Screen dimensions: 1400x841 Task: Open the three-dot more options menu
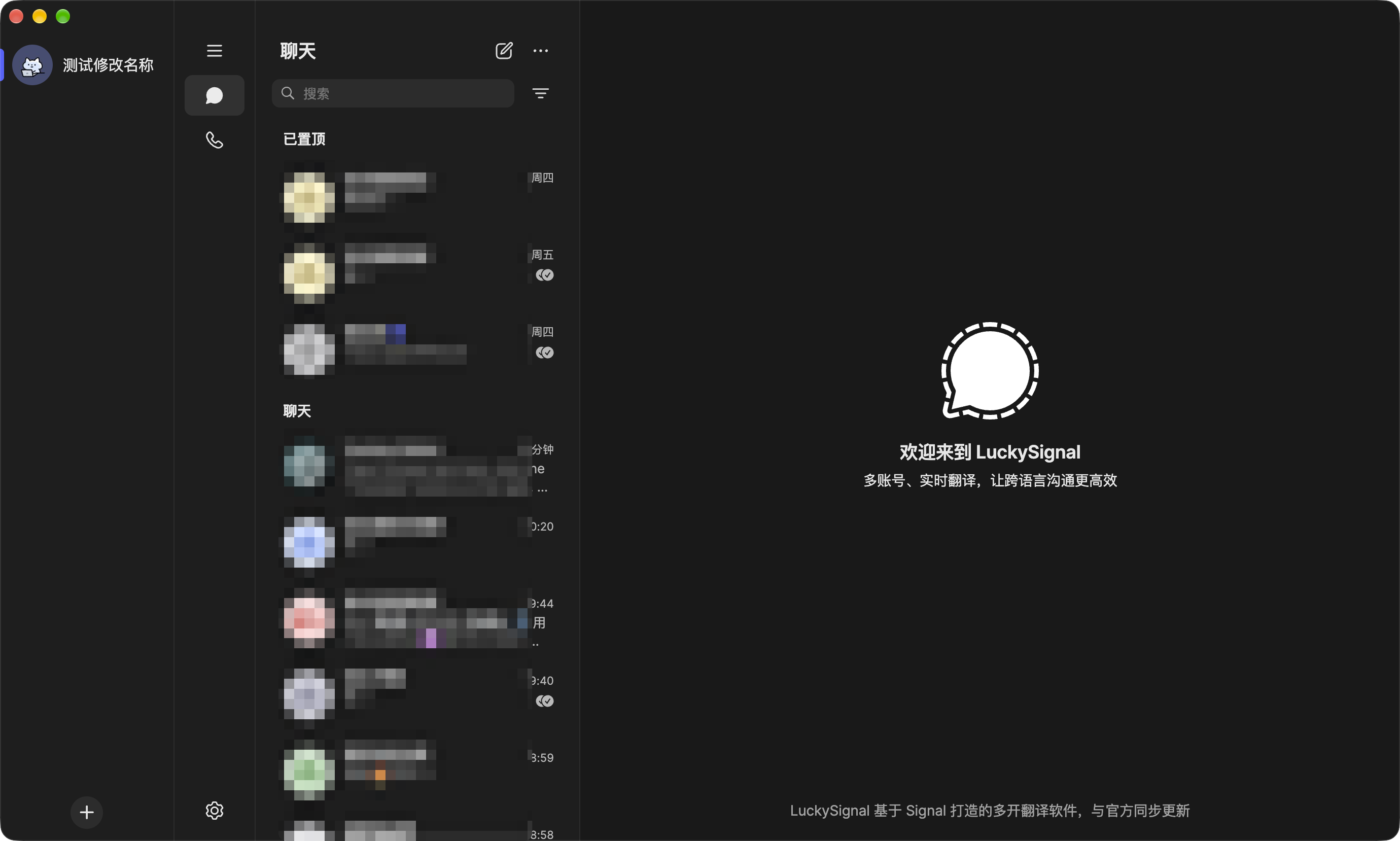coord(541,51)
